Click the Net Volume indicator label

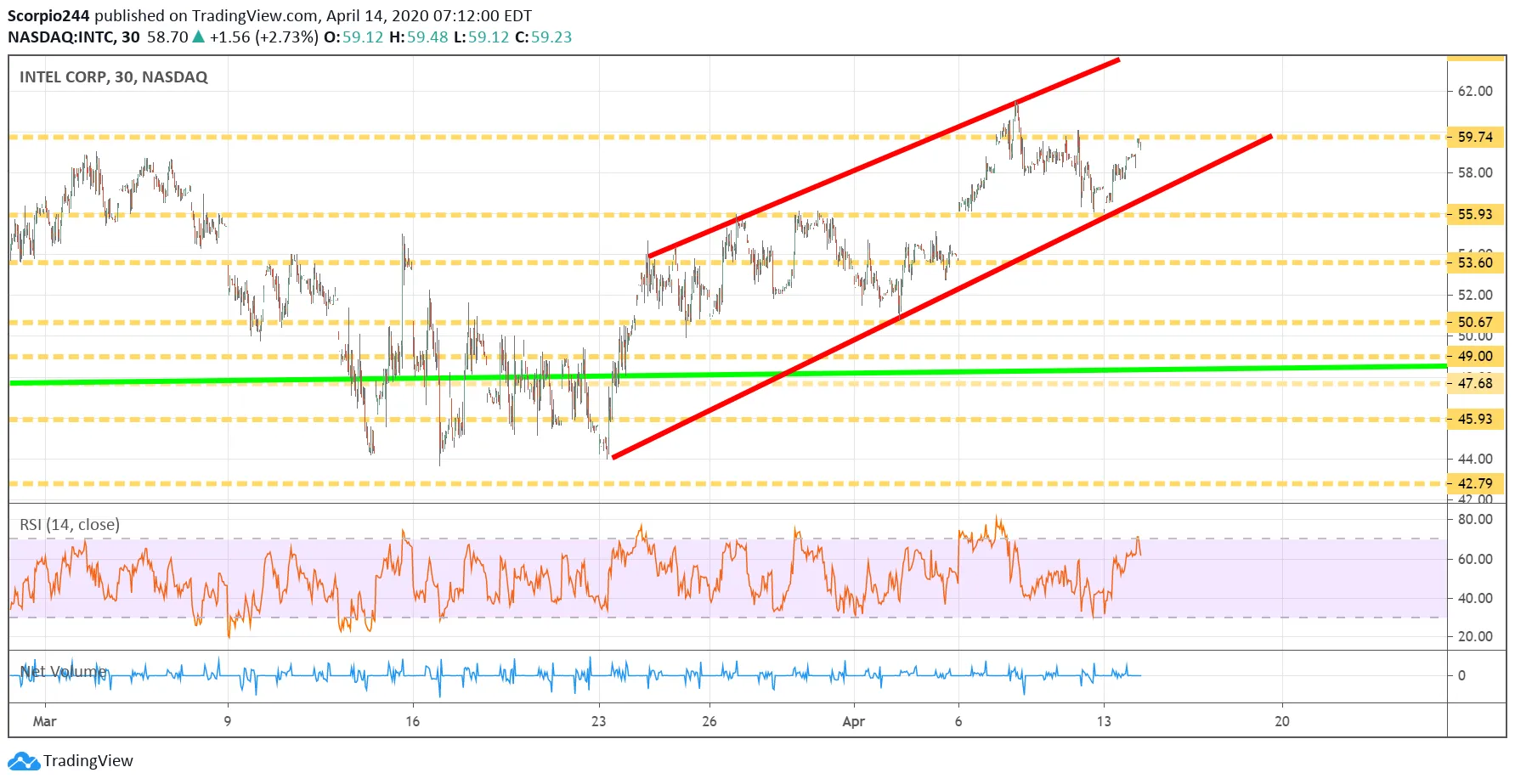(x=64, y=672)
